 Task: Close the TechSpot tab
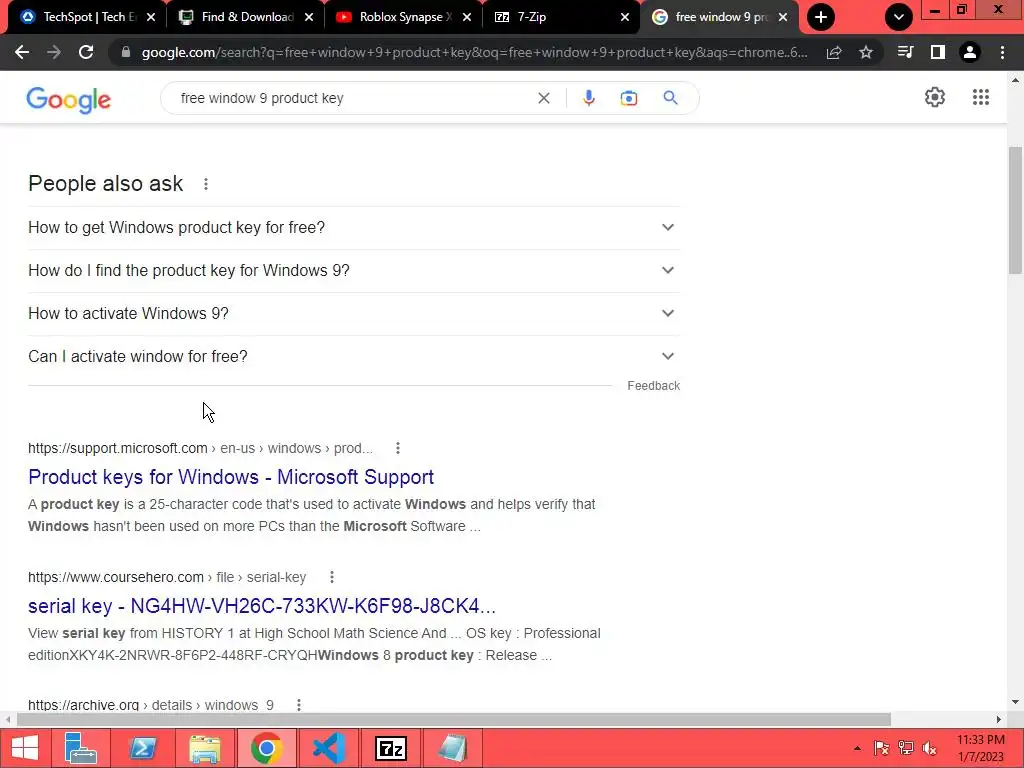151,17
